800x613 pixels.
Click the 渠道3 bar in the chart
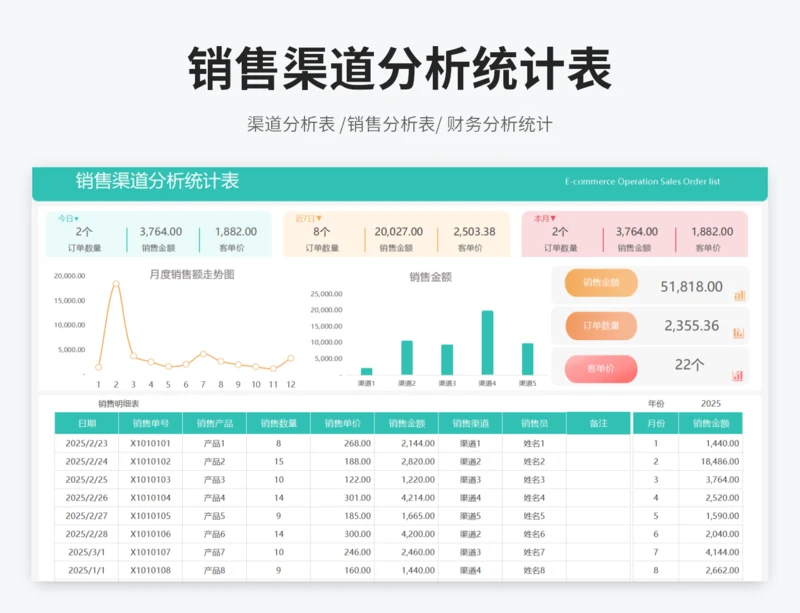(x=447, y=360)
